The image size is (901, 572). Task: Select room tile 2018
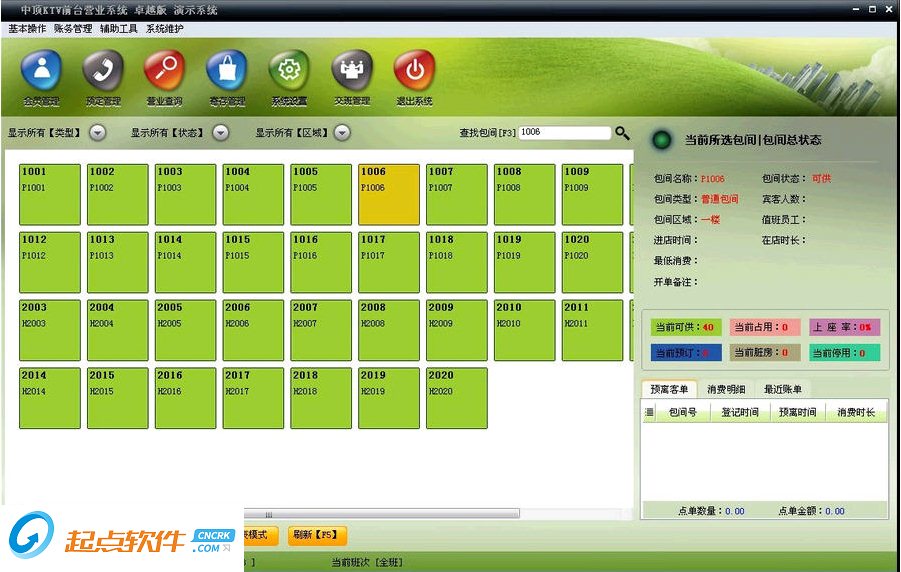(321, 398)
